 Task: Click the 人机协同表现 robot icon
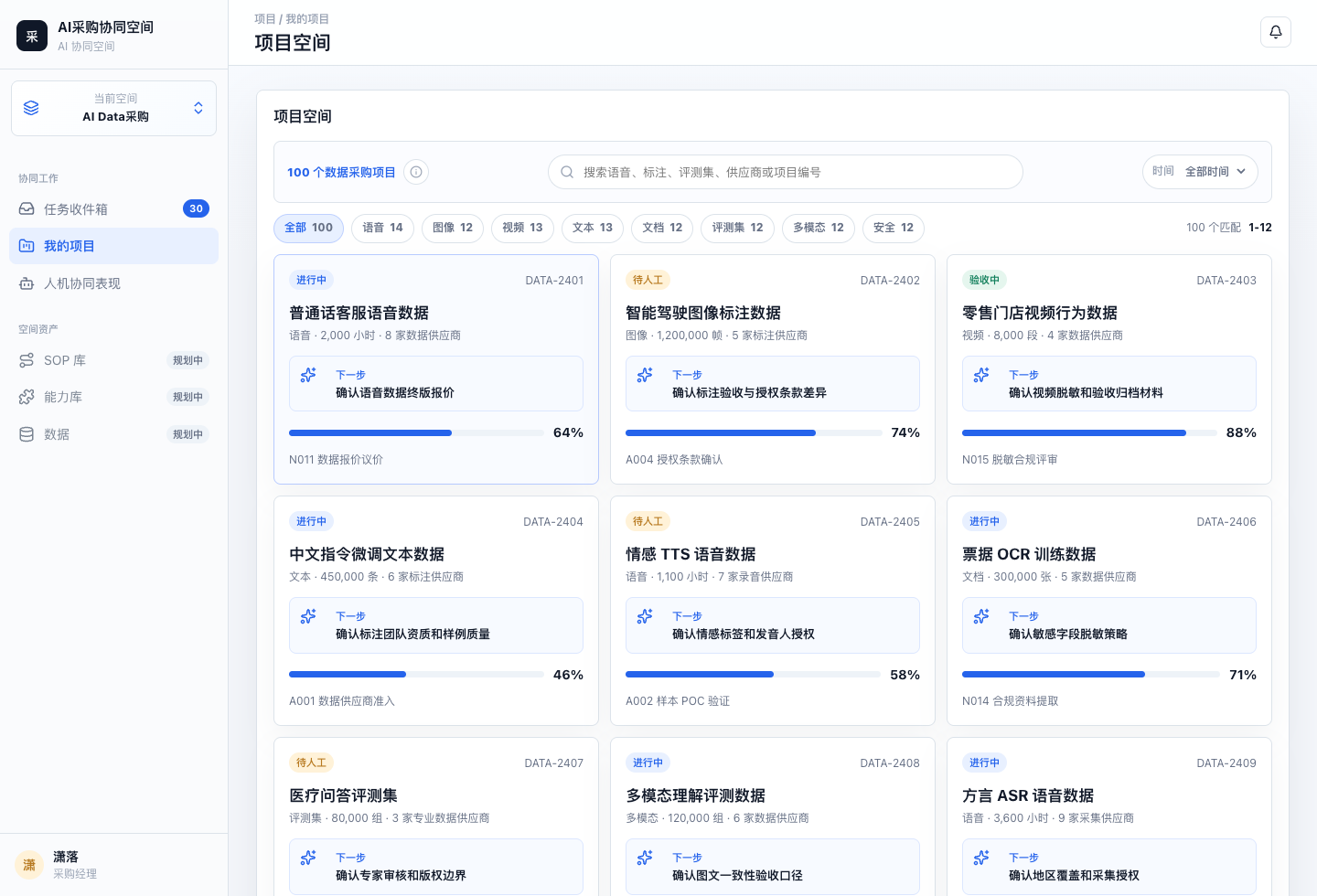click(x=27, y=283)
